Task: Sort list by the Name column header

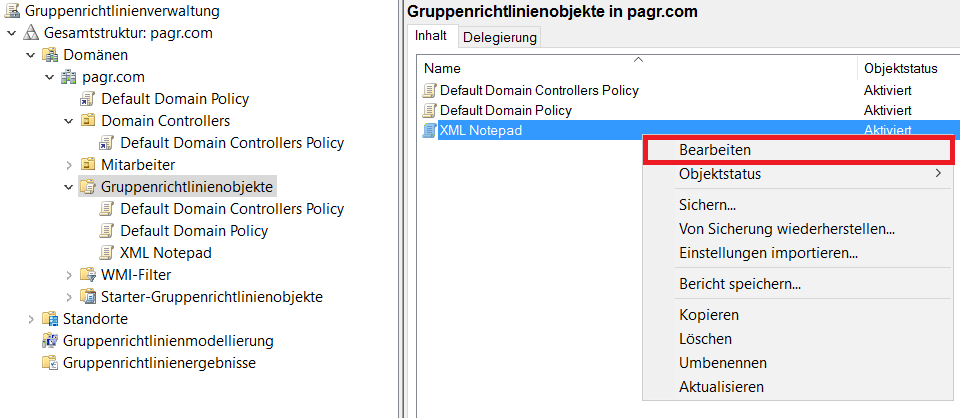Action: click(600, 69)
